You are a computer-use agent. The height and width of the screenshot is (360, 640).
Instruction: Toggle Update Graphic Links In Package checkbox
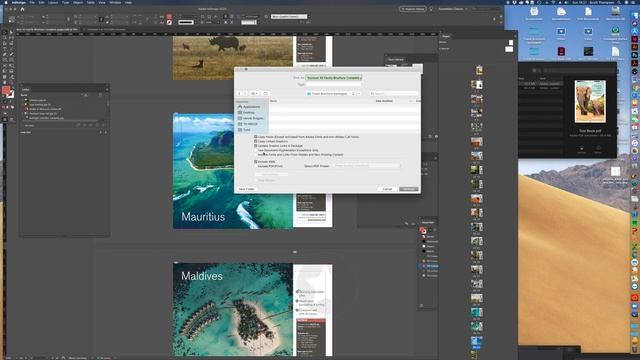[256, 146]
